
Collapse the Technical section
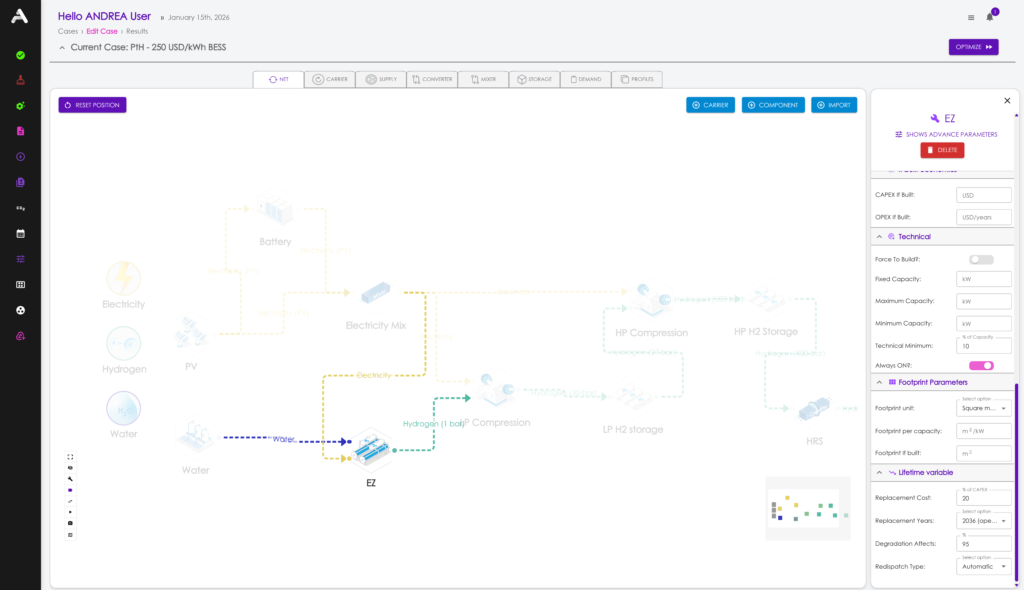coord(879,237)
